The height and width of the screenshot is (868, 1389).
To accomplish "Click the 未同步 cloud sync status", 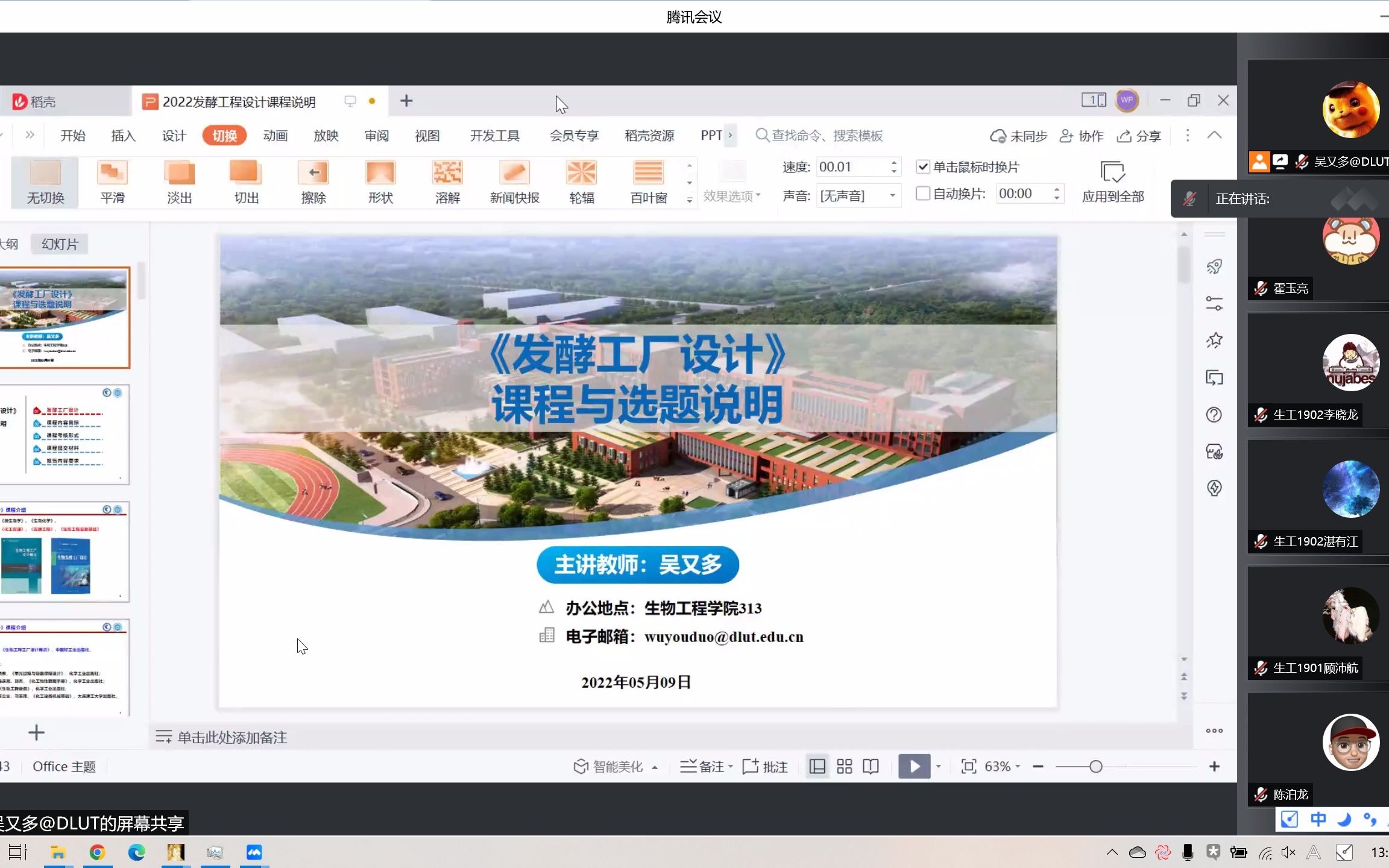I will click(1018, 136).
